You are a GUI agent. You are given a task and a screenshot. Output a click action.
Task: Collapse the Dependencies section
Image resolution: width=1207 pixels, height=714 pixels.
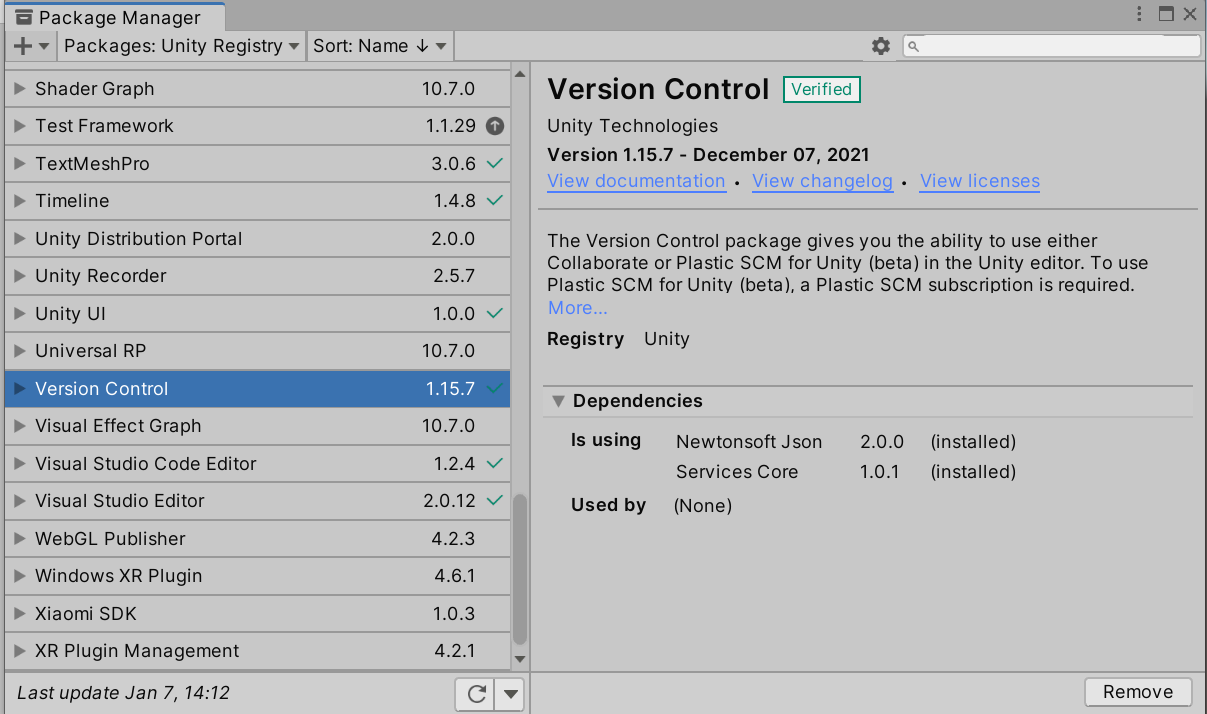pyautogui.click(x=558, y=401)
